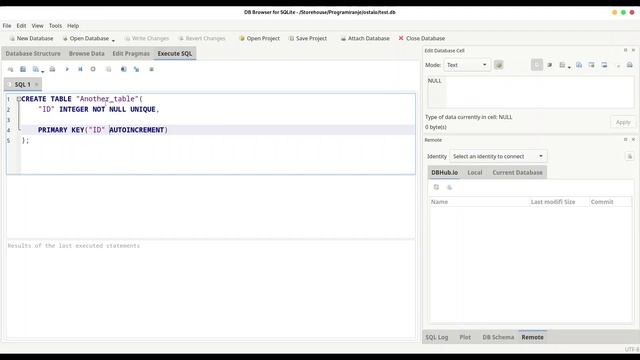Select the Local tab in Remote panel
640x360 pixels.
(475, 173)
